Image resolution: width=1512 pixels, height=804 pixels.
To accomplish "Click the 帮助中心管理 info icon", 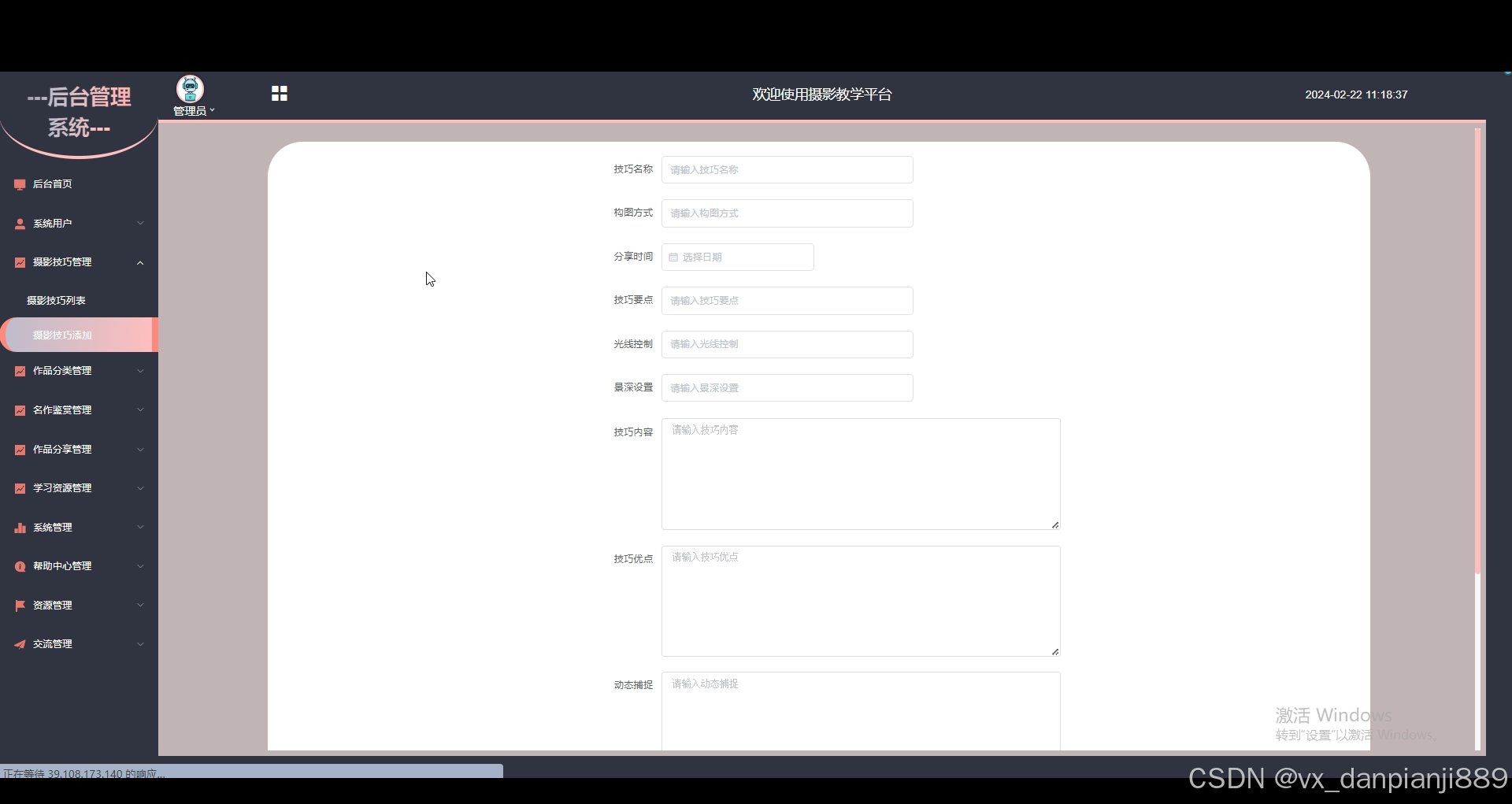I will pos(20,566).
